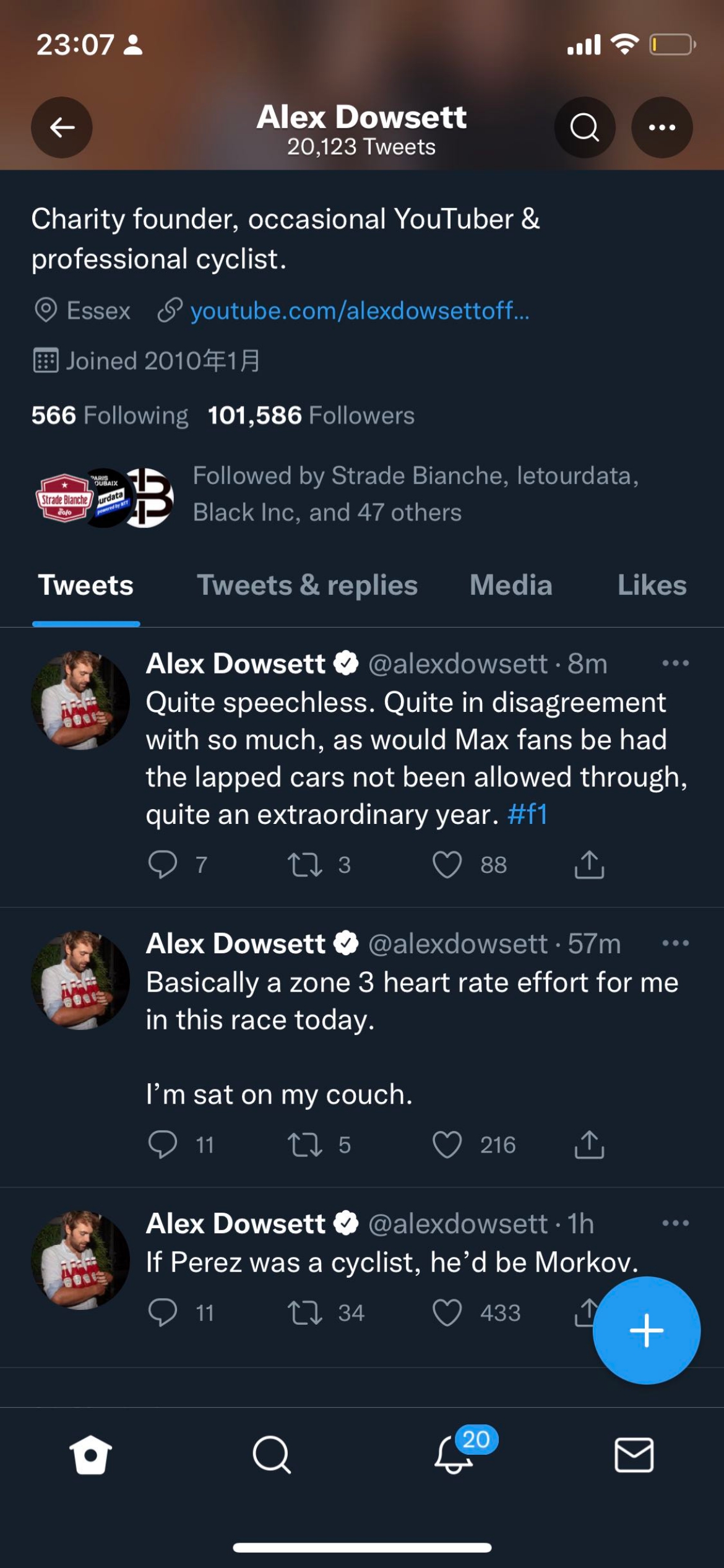Screen dimensions: 724x1568
Task: Open the profile more options menu
Action: (662, 128)
